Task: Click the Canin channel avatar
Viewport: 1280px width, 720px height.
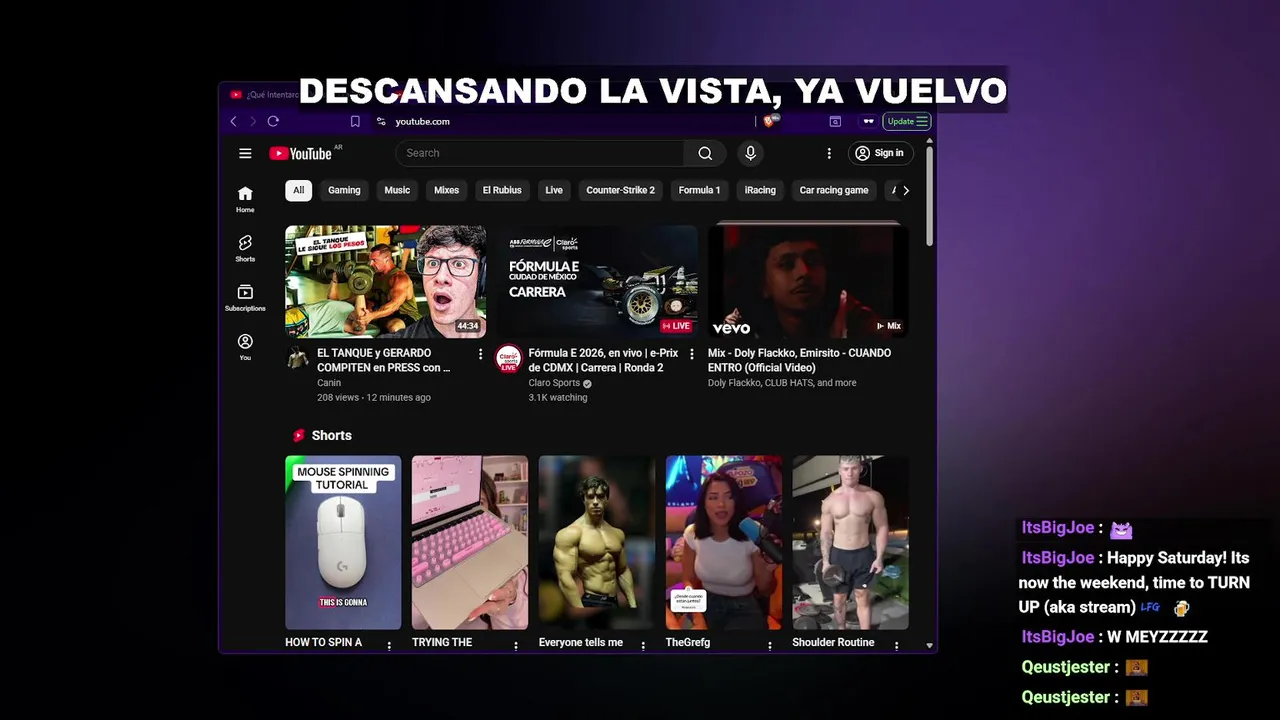Action: (x=297, y=358)
